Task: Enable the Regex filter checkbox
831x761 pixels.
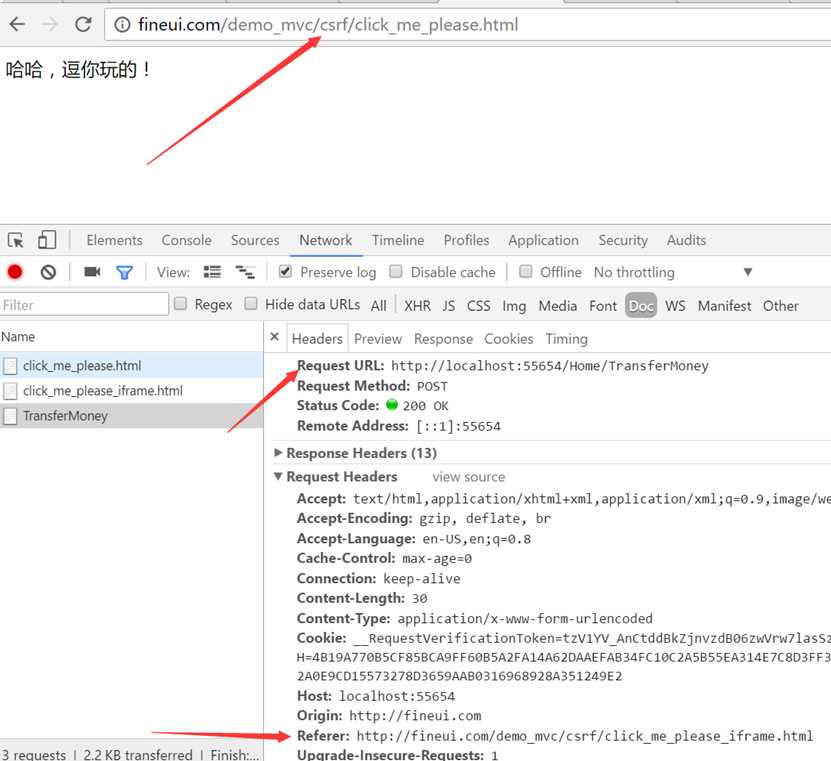Action: (x=180, y=304)
